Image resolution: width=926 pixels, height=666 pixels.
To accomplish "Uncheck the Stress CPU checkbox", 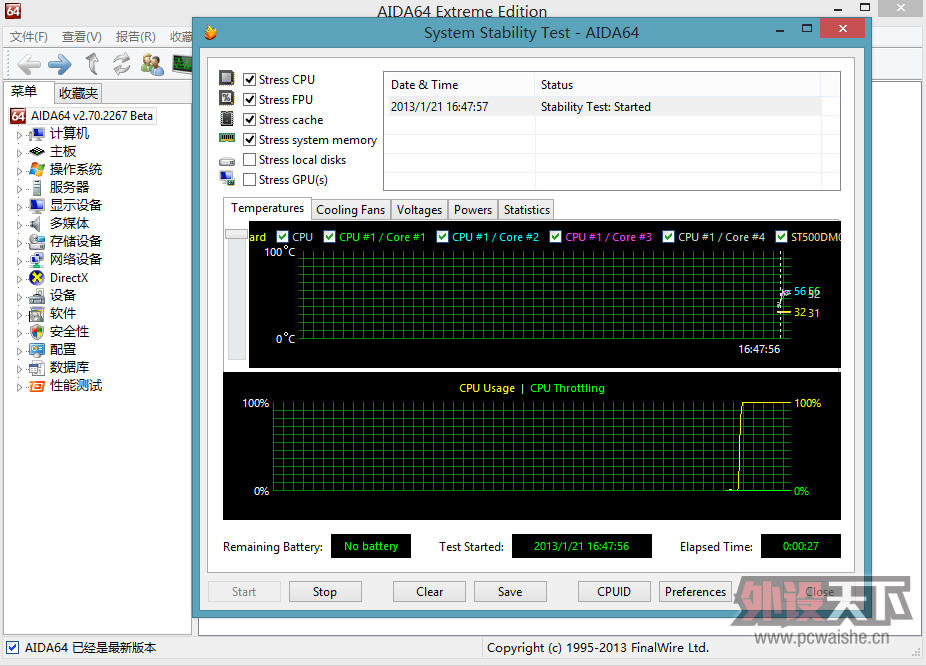I will pyautogui.click(x=250, y=80).
